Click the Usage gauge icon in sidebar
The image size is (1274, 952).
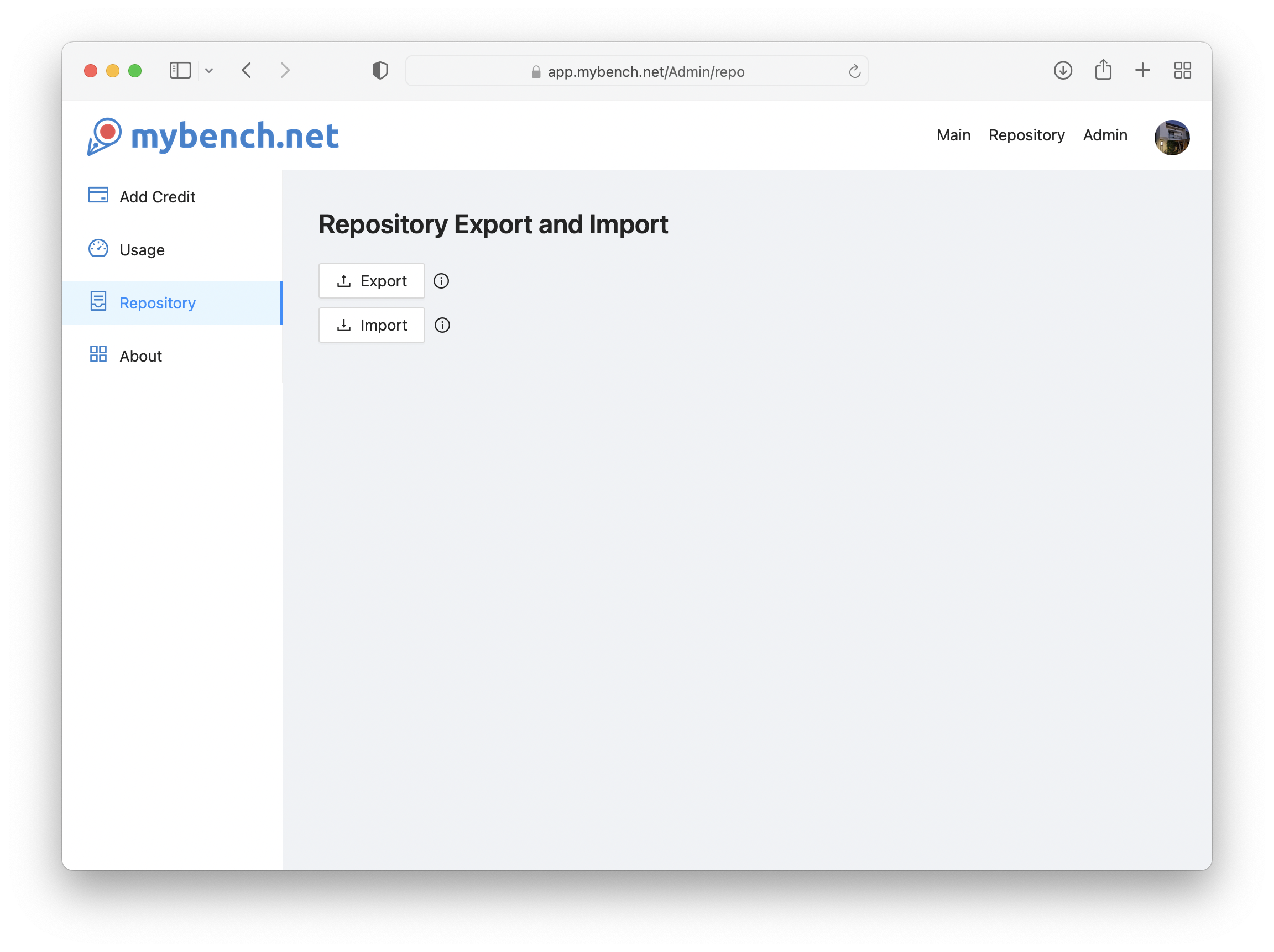tap(98, 249)
